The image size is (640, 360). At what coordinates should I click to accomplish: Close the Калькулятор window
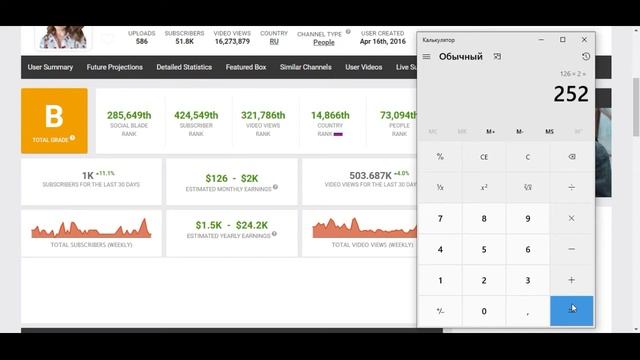[584, 40]
